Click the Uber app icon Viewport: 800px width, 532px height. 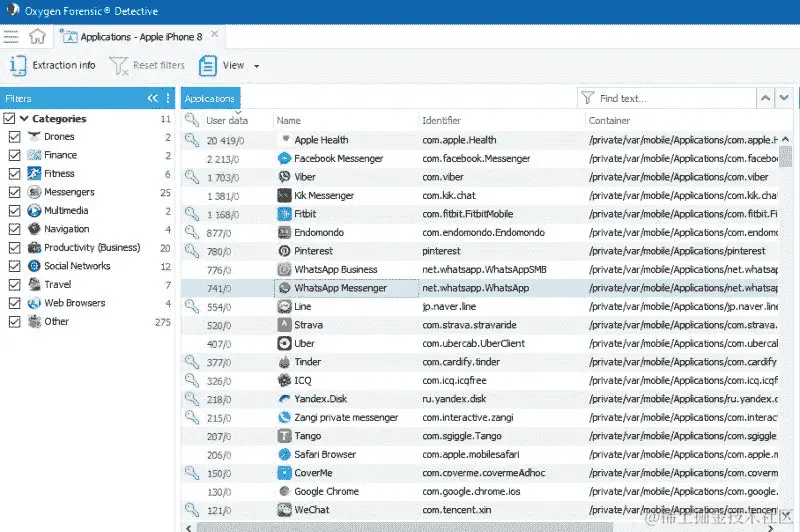[x=284, y=343]
